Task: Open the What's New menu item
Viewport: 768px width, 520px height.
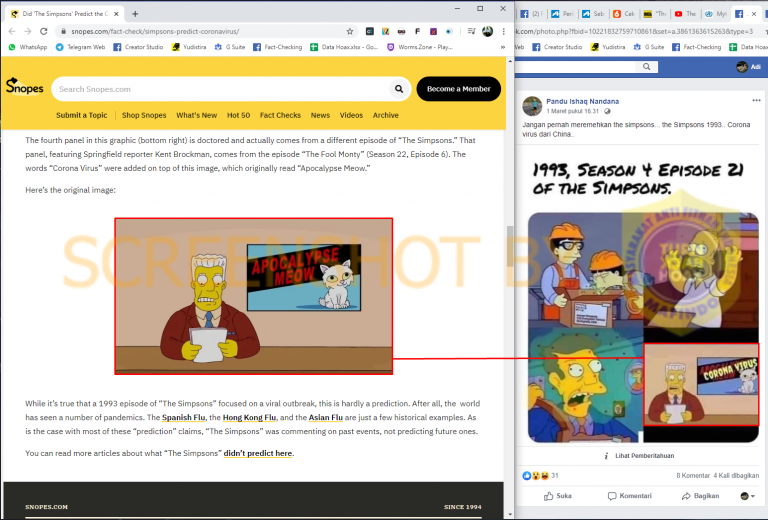Action: pyautogui.click(x=196, y=115)
